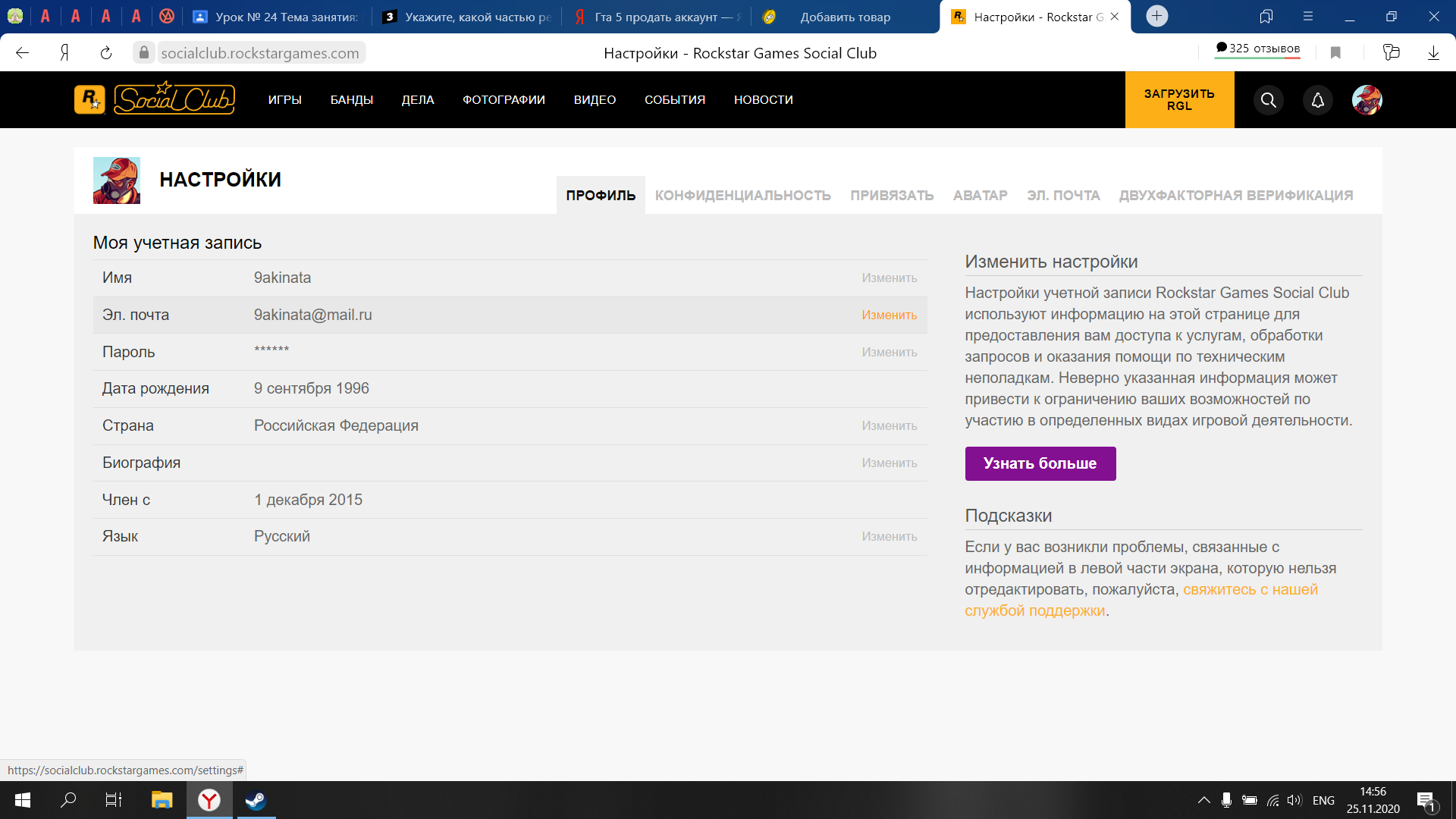Bookmark this page with bookmark icon
The height and width of the screenshot is (819, 1456).
pyautogui.click(x=1335, y=52)
